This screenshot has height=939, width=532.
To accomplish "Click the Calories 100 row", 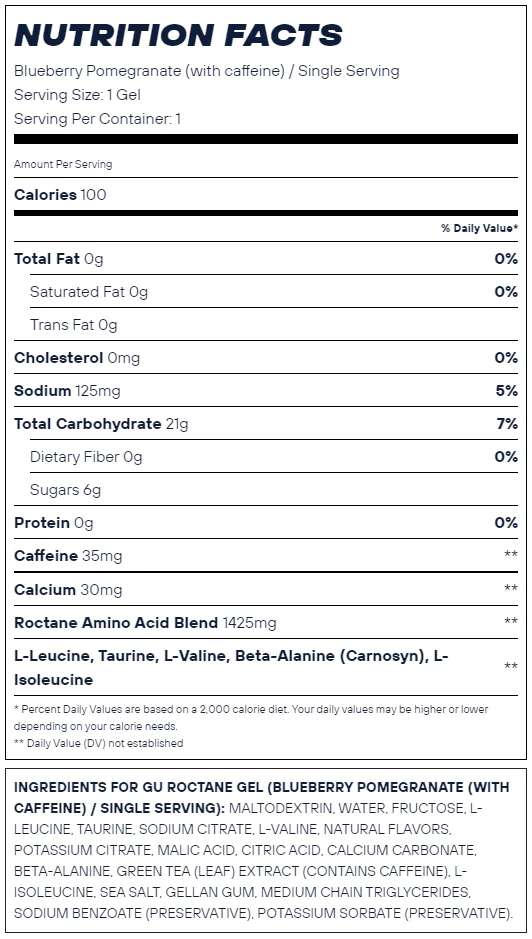I will pyautogui.click(x=266, y=195).
